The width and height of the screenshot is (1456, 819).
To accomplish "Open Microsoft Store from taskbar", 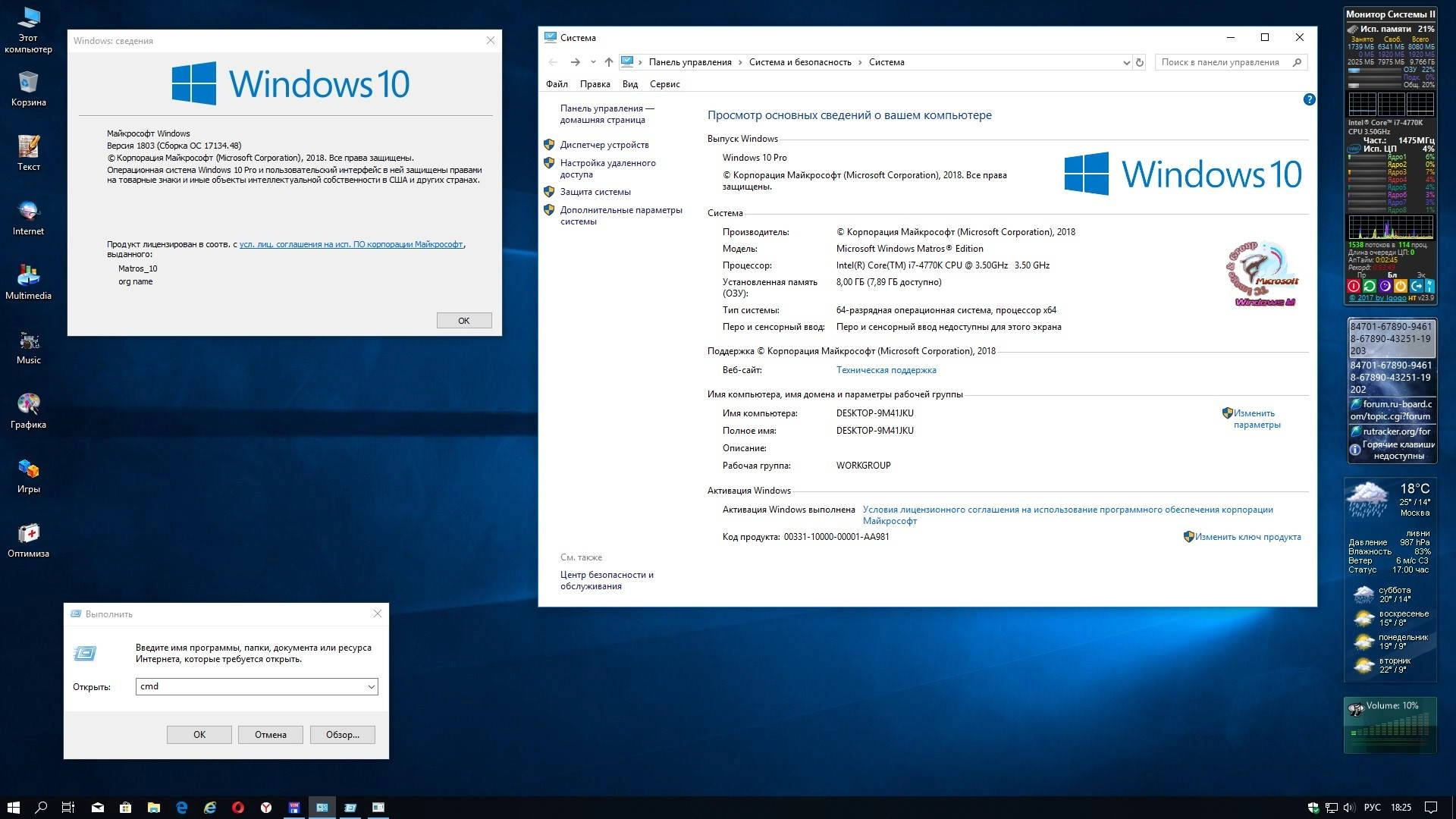I will click(126, 808).
